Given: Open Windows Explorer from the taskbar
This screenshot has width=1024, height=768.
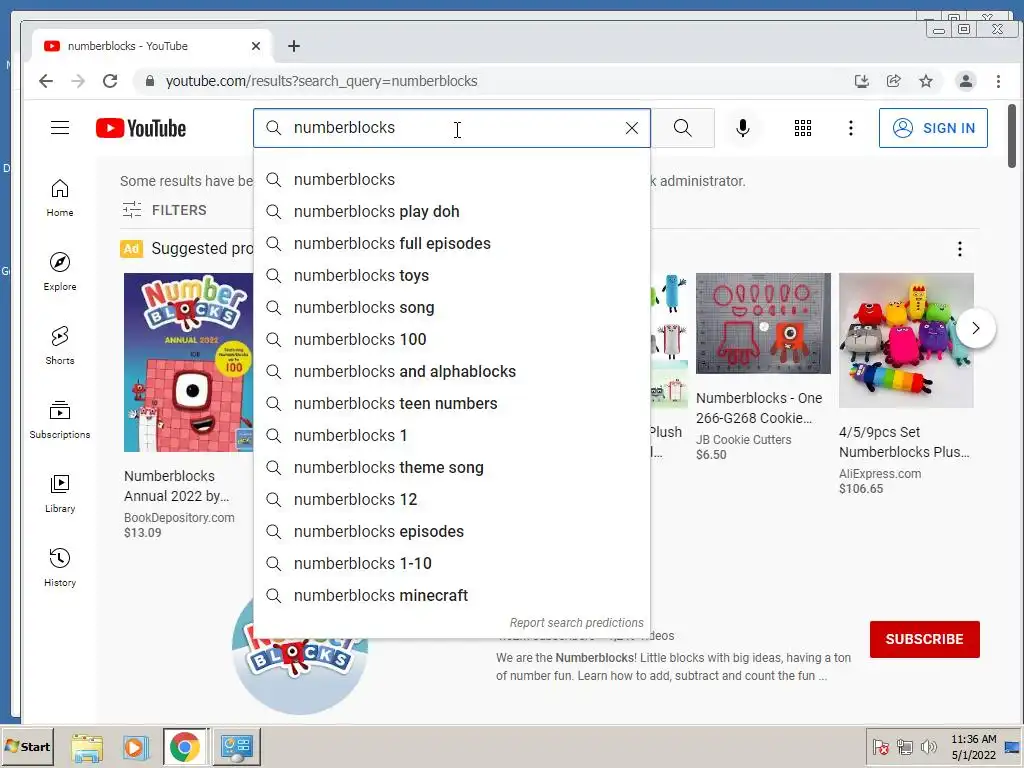Looking at the screenshot, I should tap(87, 747).
